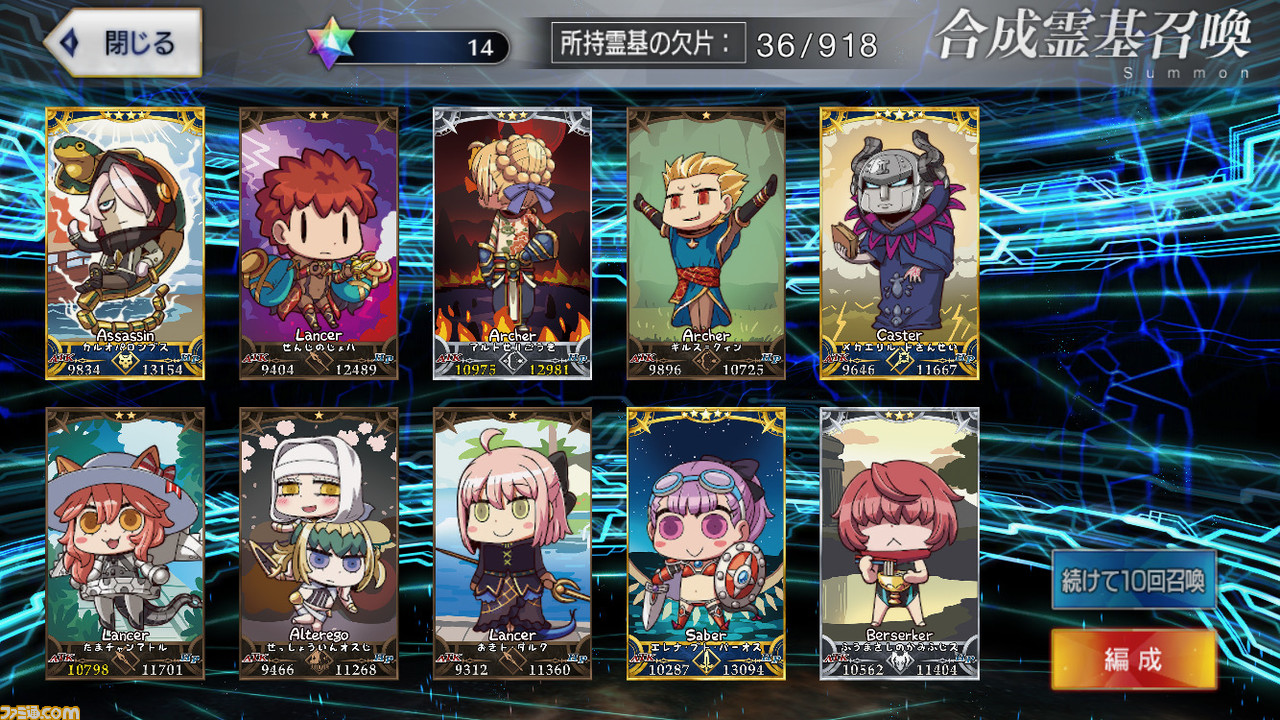The image size is (1280, 720).
Task: Choose the pink-haired Lancer card
Action: (x=512, y=544)
